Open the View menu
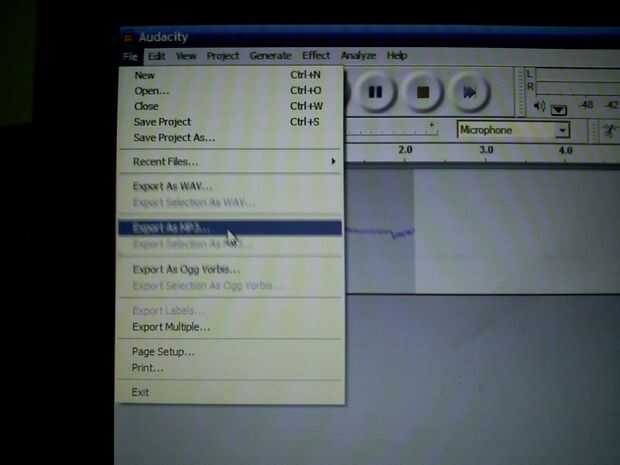 [x=186, y=56]
